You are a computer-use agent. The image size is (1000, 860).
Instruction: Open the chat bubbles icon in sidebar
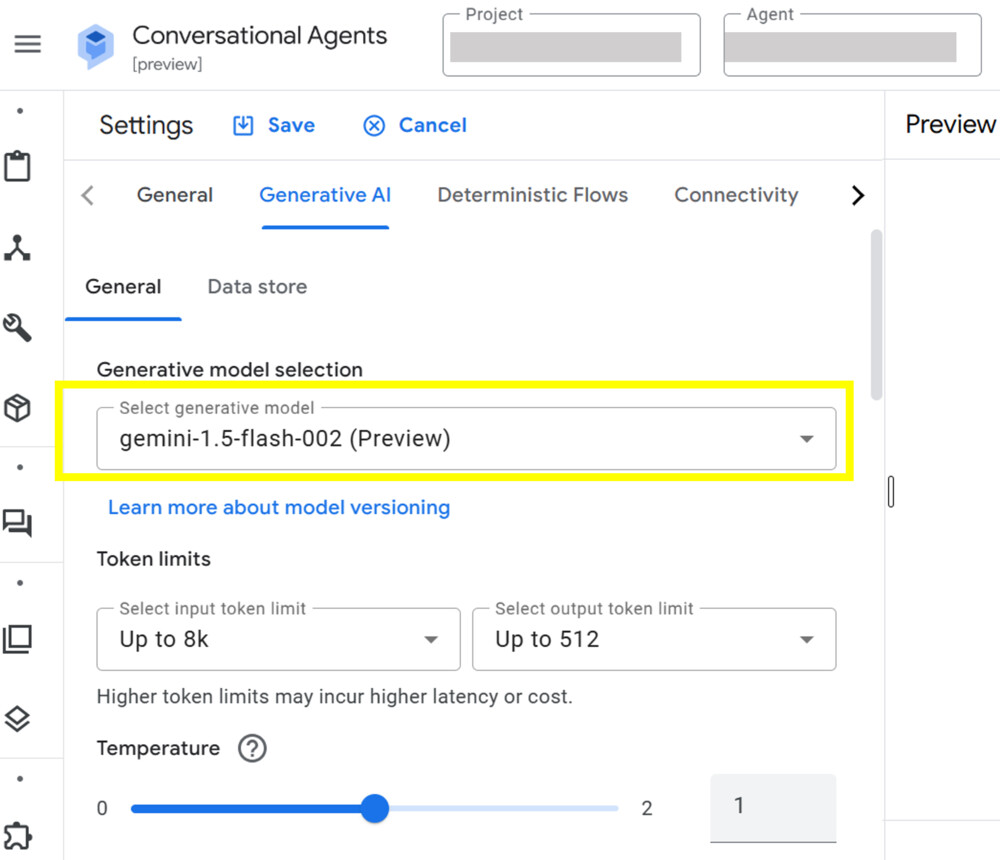18,523
